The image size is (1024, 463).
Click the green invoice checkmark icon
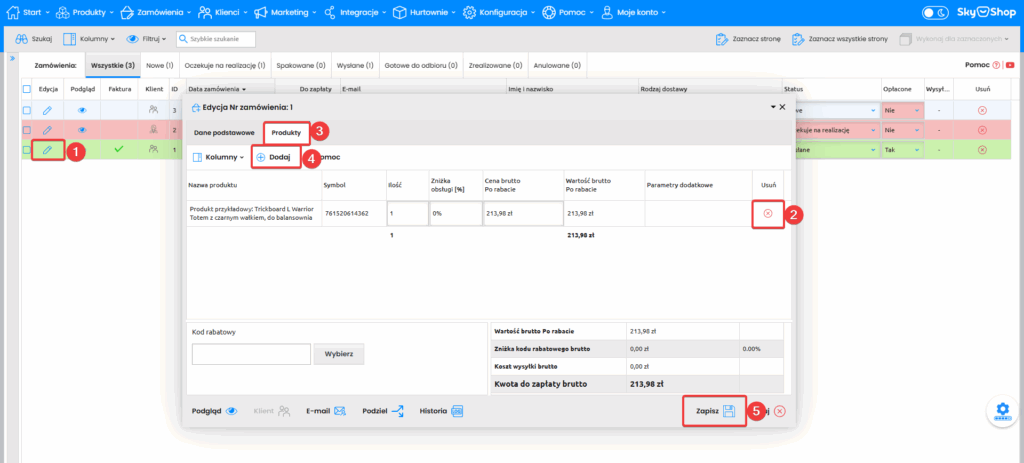pyautogui.click(x=119, y=149)
